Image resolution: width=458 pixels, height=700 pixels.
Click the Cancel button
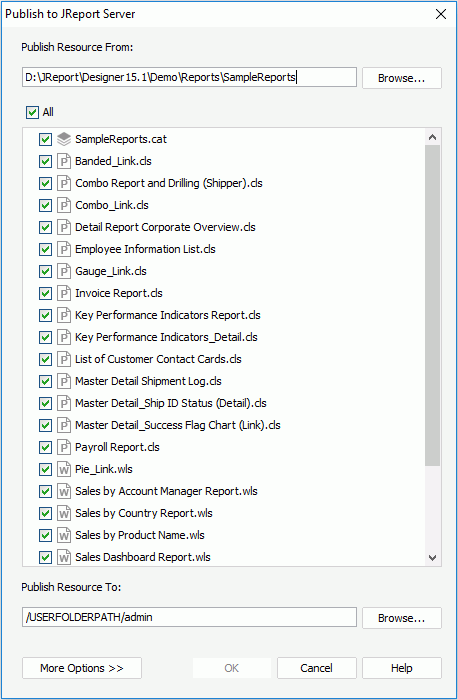(316, 668)
